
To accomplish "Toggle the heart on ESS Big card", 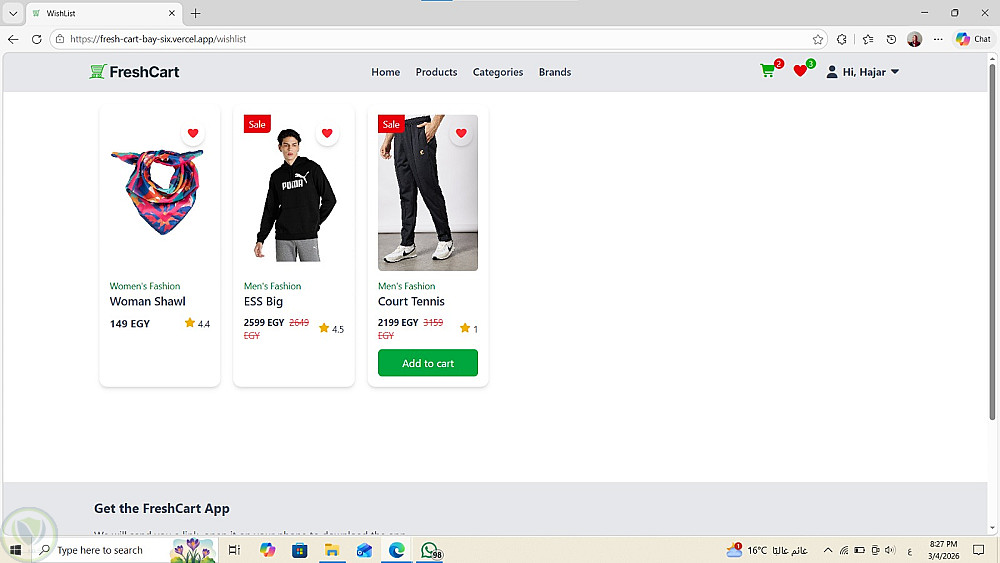I will point(327,133).
